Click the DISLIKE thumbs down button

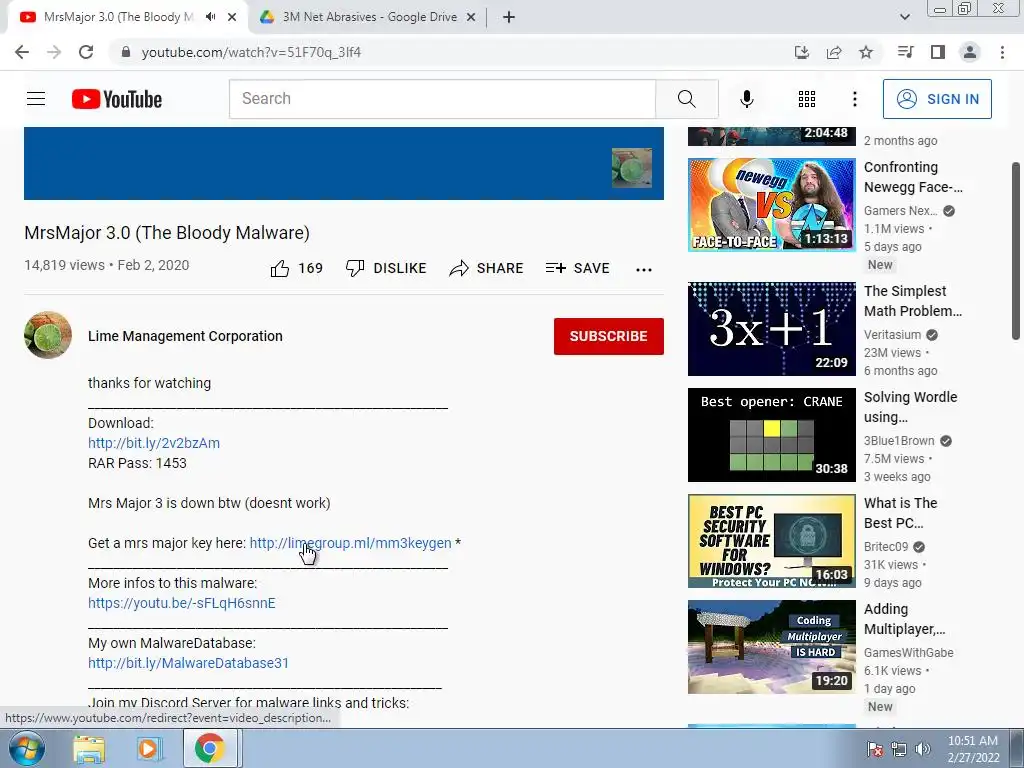pos(386,268)
